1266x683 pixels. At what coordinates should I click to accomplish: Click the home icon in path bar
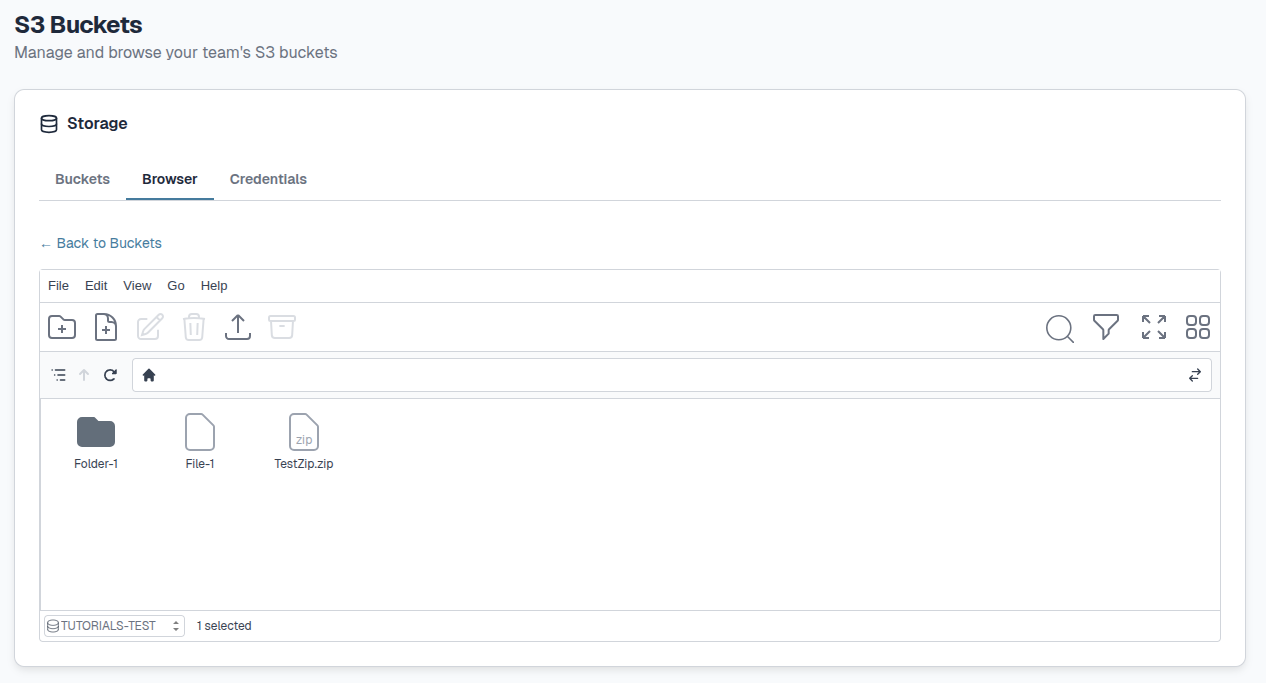click(149, 375)
